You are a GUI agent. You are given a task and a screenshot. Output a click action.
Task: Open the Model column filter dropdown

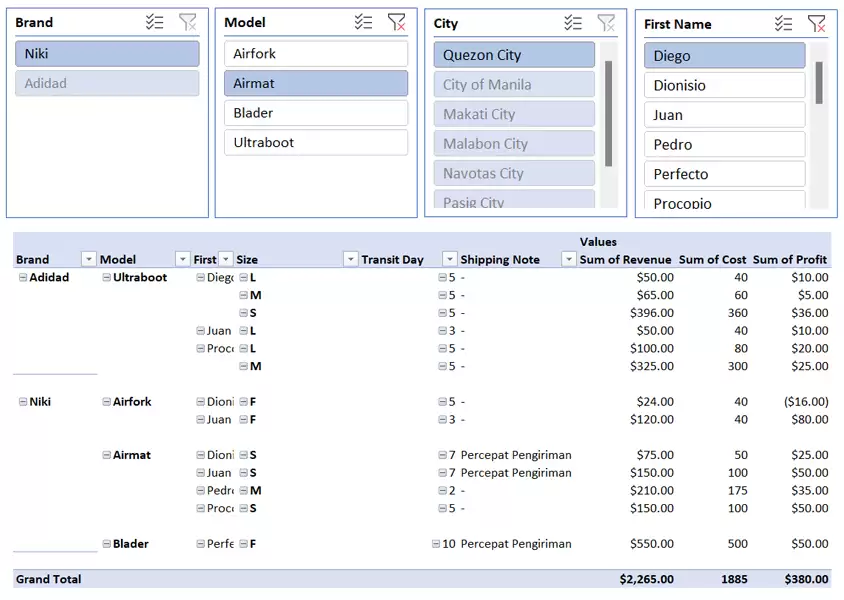tap(182, 259)
